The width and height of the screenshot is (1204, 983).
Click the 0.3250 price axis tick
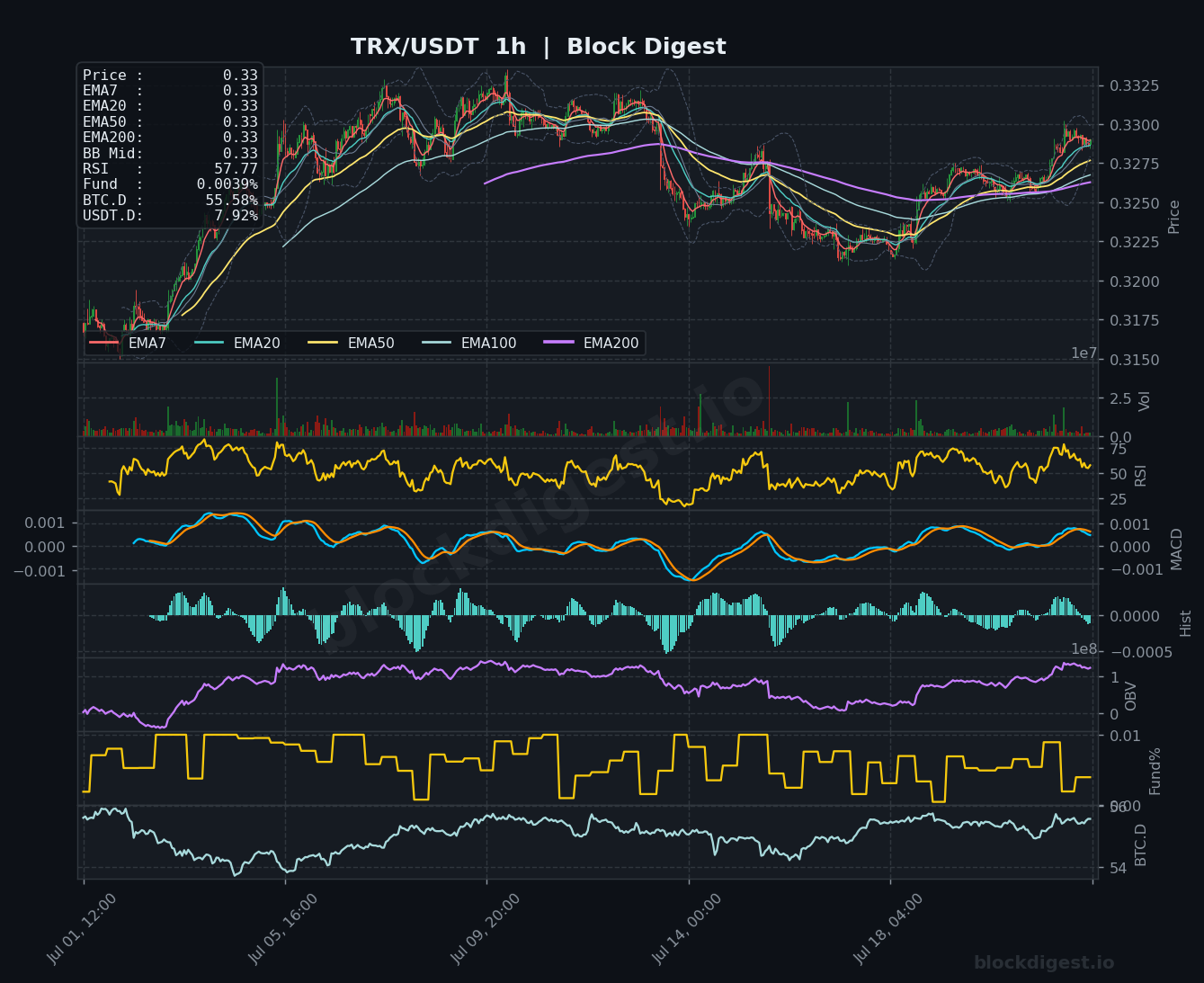(1135, 203)
